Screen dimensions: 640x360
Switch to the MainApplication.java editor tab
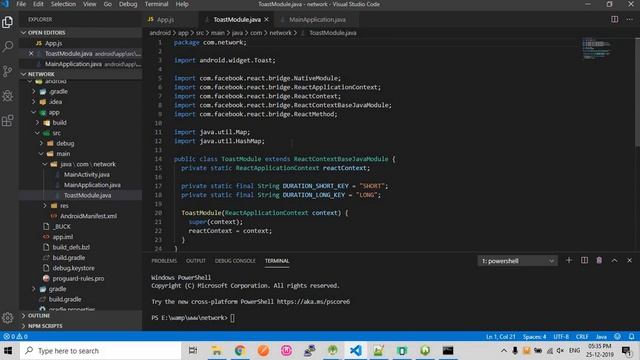(317, 20)
